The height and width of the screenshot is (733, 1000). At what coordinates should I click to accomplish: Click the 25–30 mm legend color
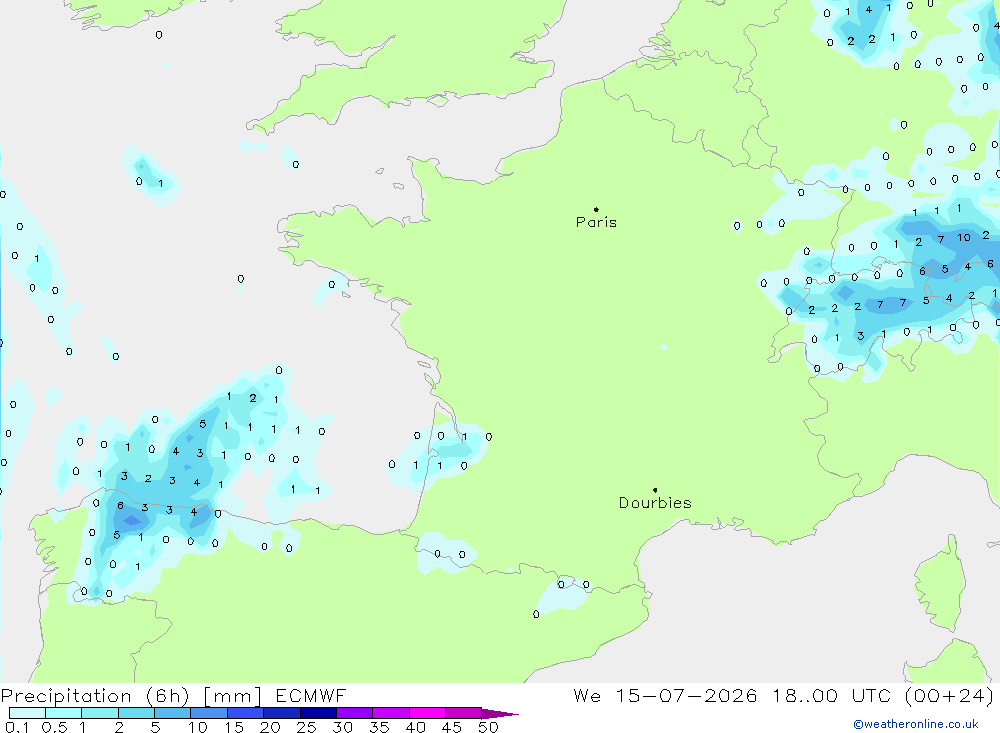pos(318,713)
